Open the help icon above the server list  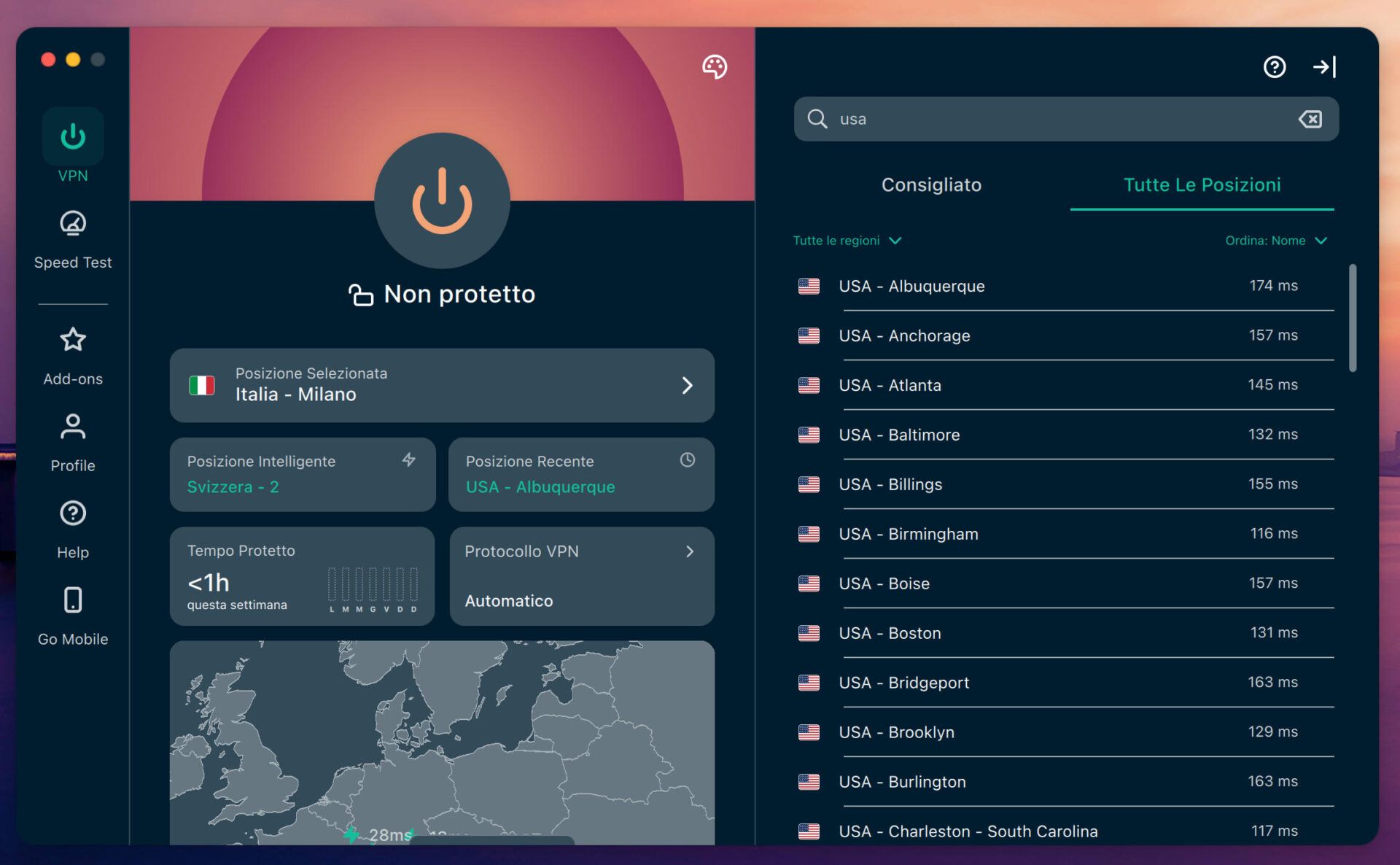pos(1275,67)
